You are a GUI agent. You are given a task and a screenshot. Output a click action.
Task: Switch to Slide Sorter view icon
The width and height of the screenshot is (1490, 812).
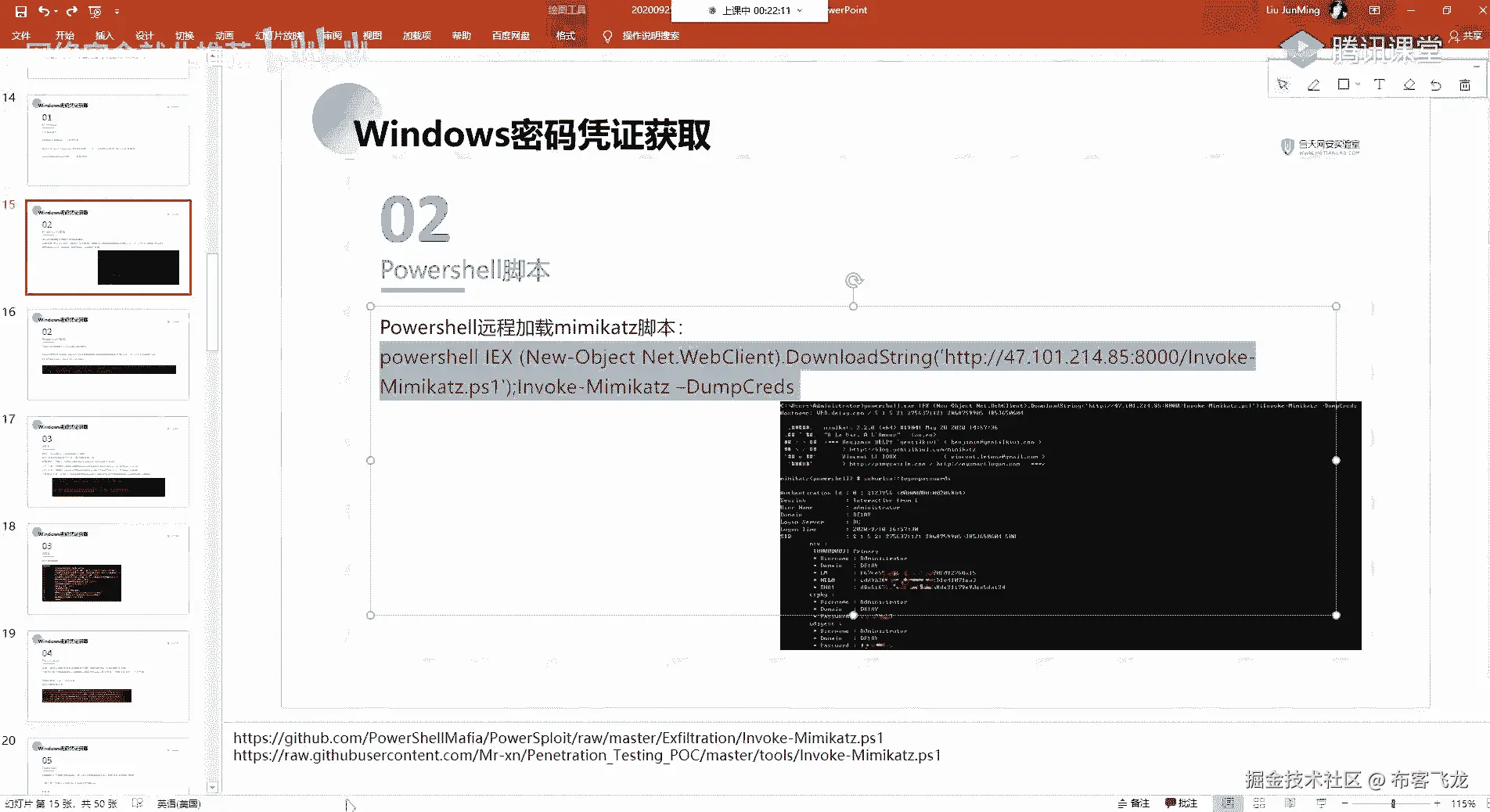point(1259,803)
